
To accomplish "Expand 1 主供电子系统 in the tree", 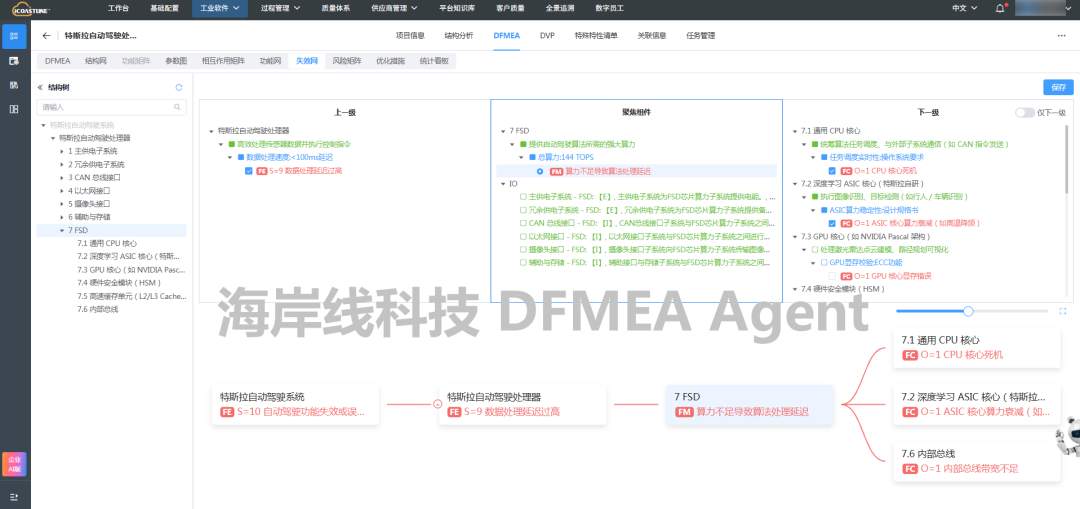I will pyautogui.click(x=61, y=151).
